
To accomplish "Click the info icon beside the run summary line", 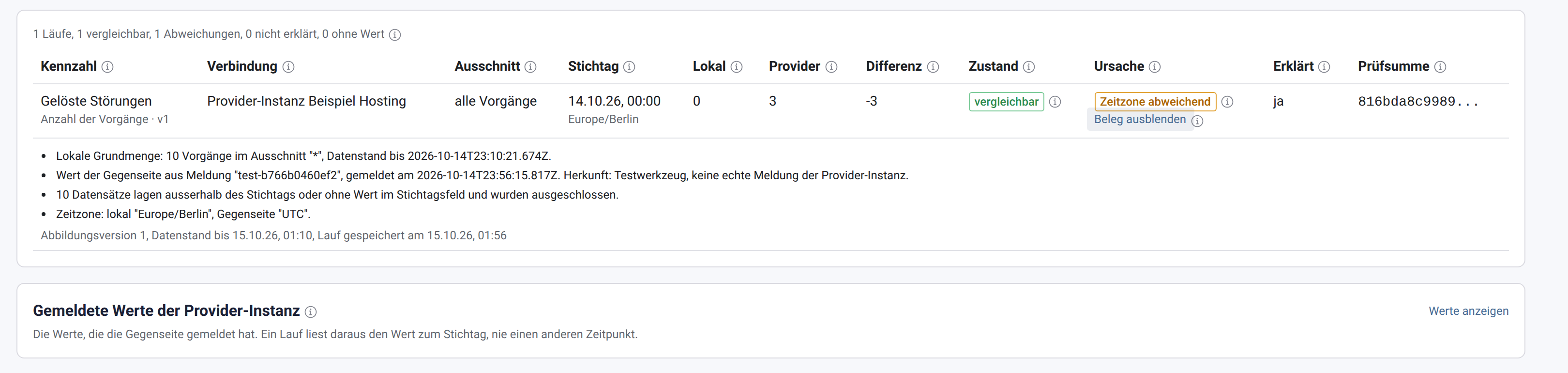I will [x=395, y=35].
